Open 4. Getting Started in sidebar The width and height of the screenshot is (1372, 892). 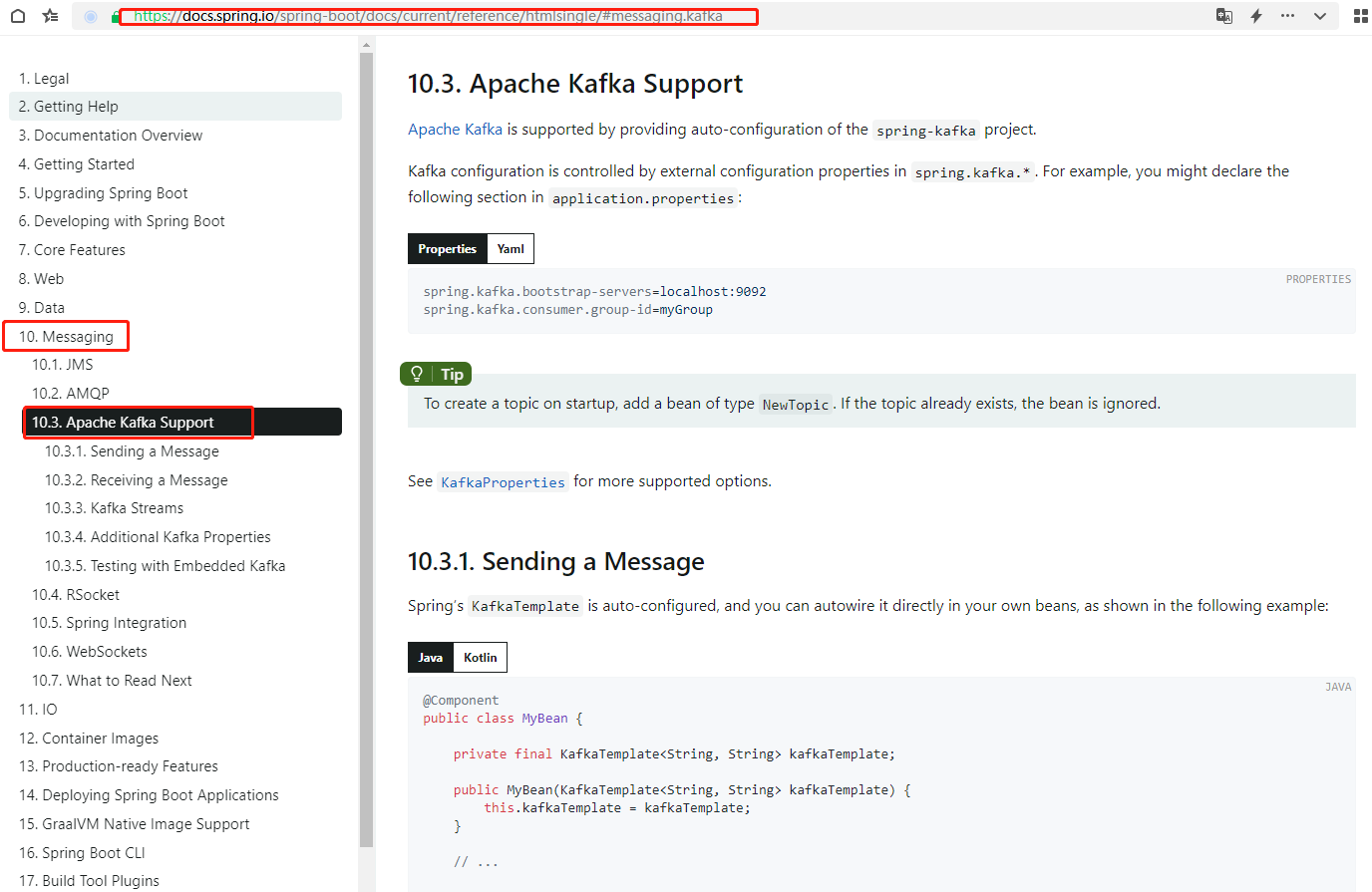77,164
